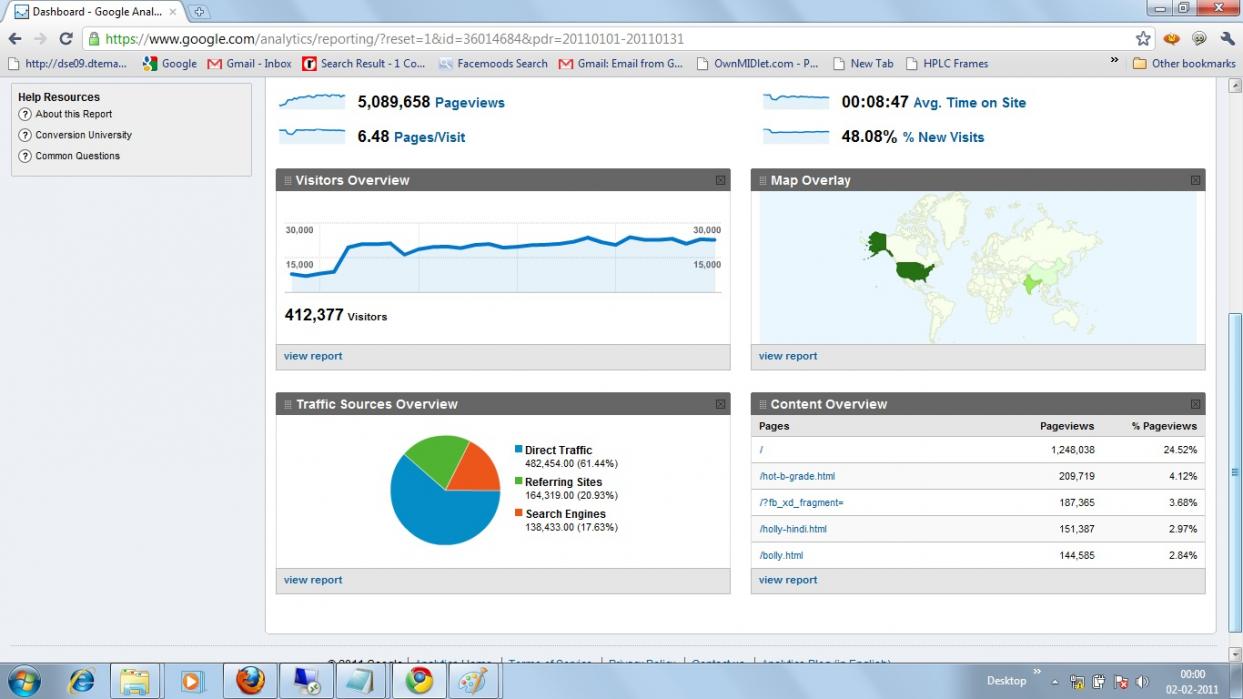This screenshot has height=699, width=1243.
Task: Open the OwnMIDlet.com bookmark
Action: point(756,63)
